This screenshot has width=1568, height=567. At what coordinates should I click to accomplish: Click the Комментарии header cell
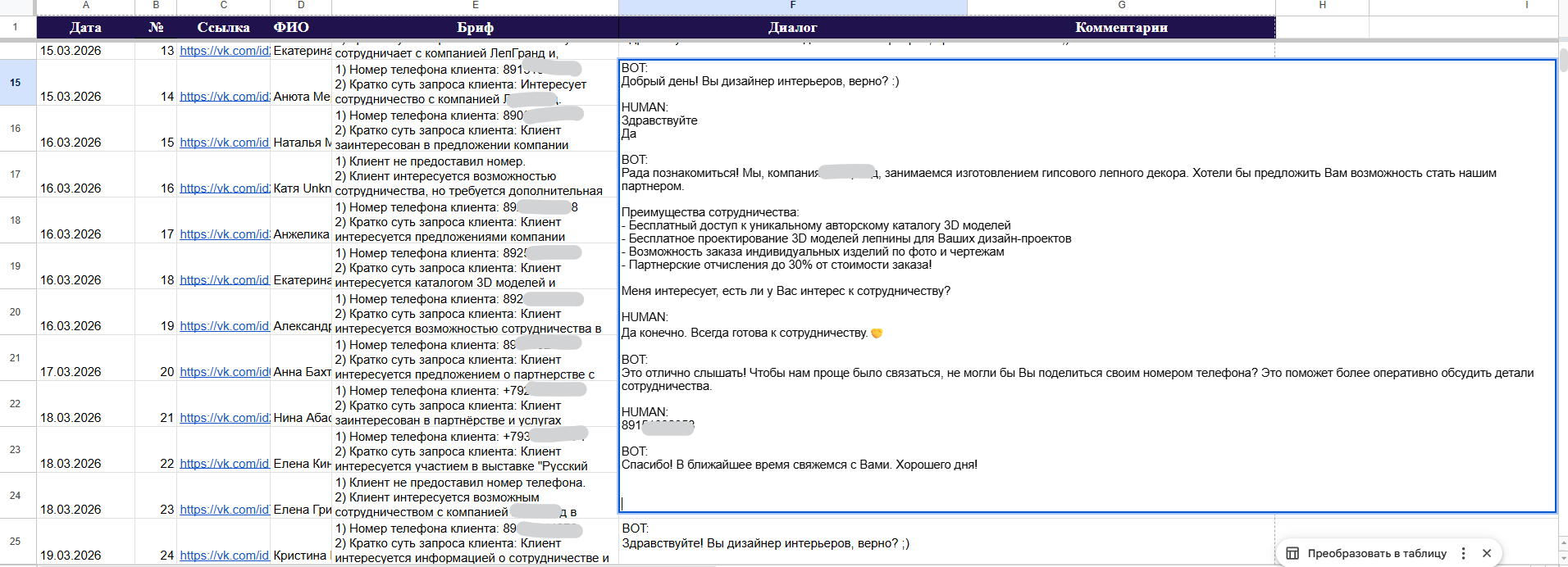click(x=1122, y=27)
